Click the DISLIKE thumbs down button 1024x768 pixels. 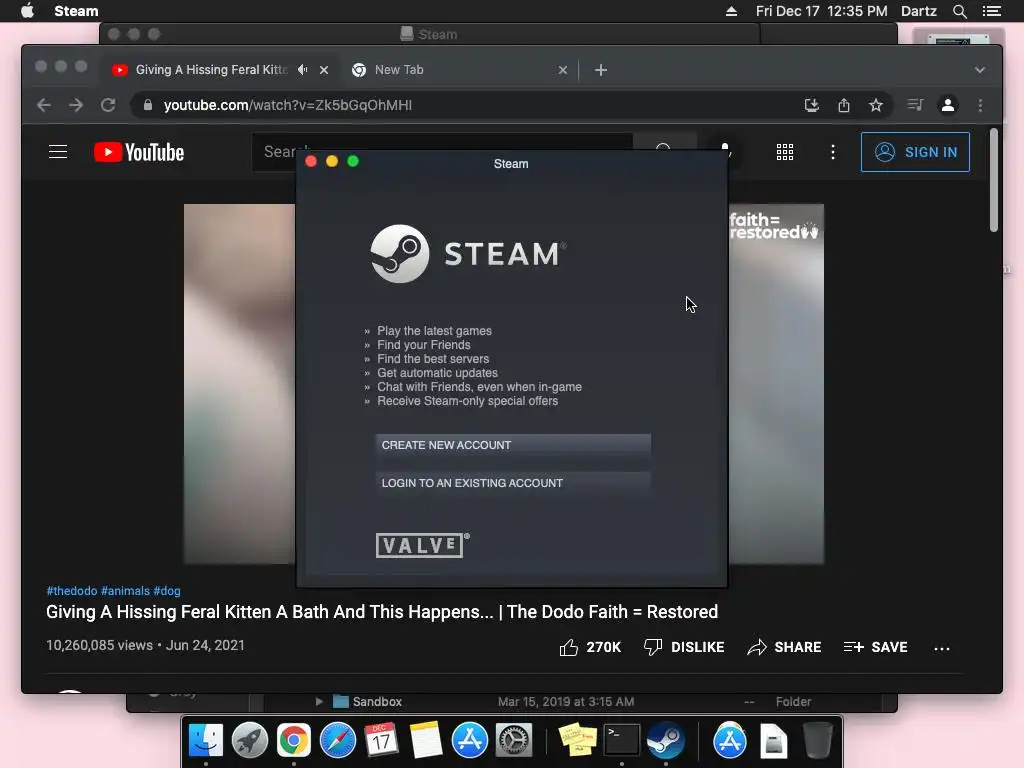[x=684, y=647]
